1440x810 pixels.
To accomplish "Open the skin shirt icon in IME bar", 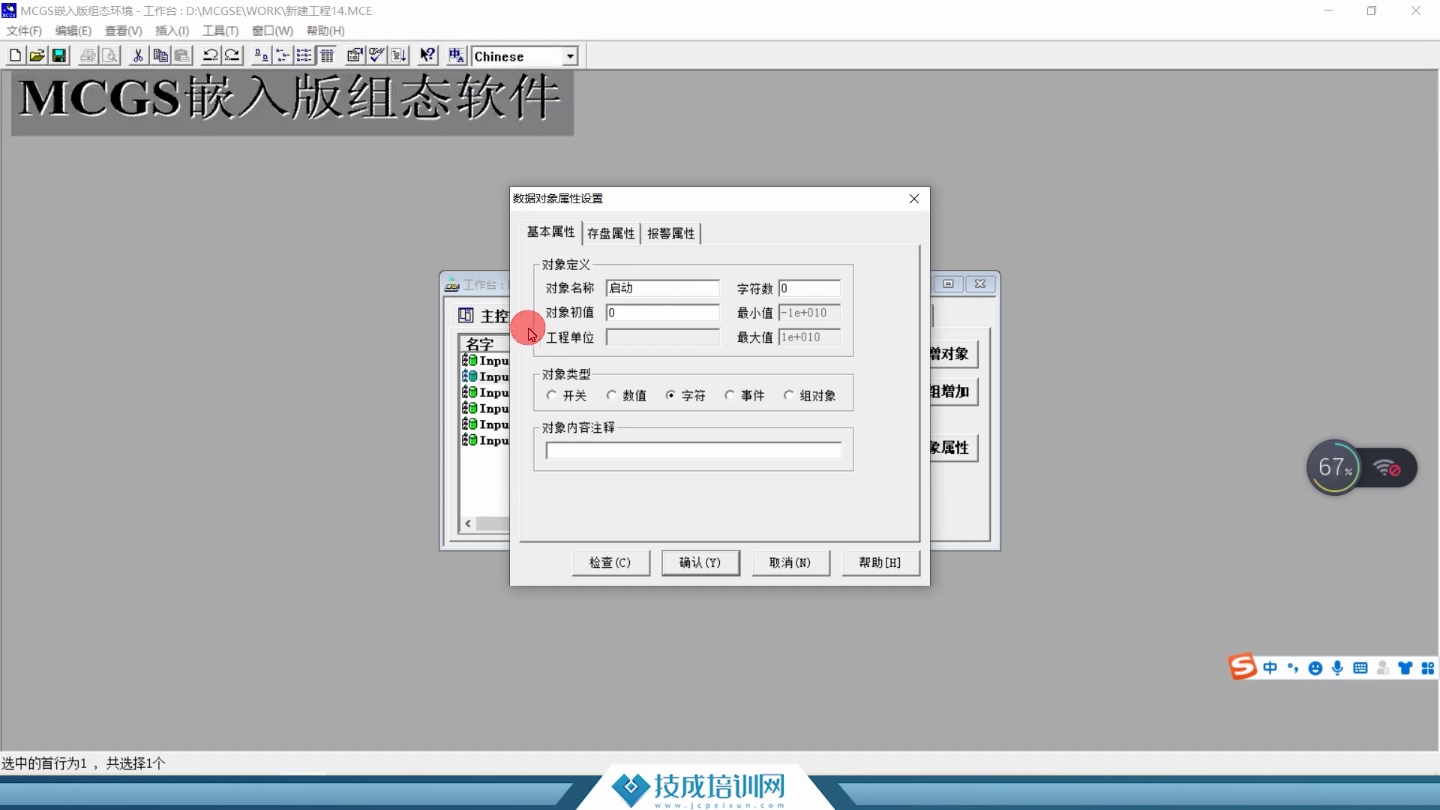I will click(1406, 668).
